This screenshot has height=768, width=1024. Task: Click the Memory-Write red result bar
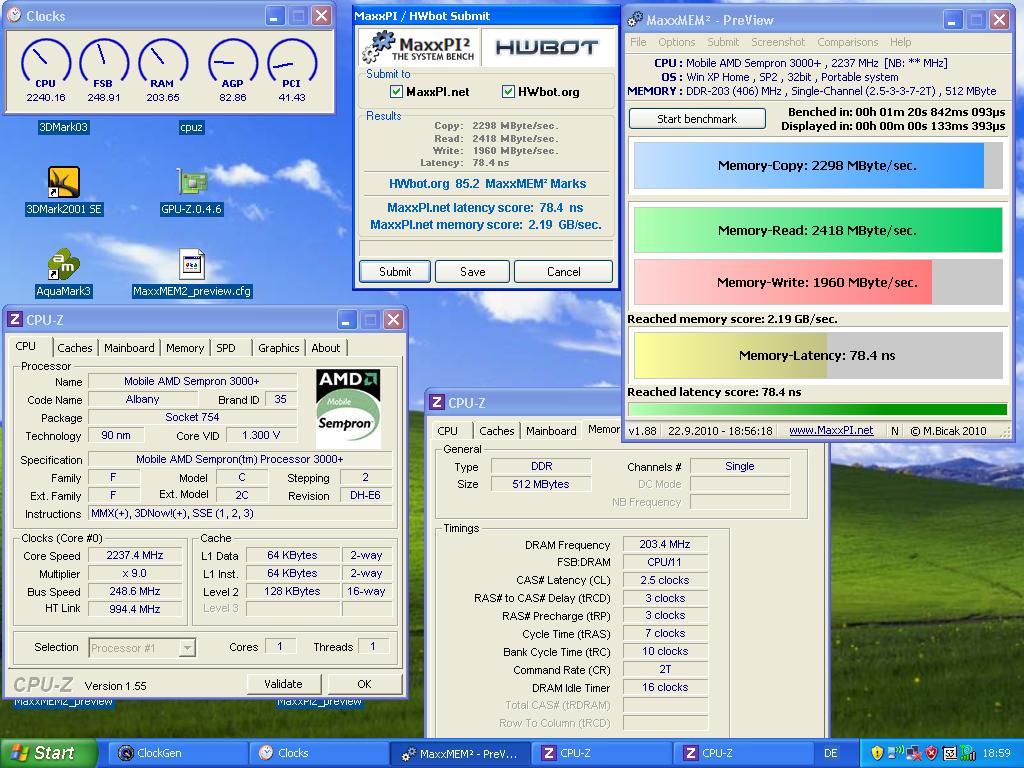[818, 282]
